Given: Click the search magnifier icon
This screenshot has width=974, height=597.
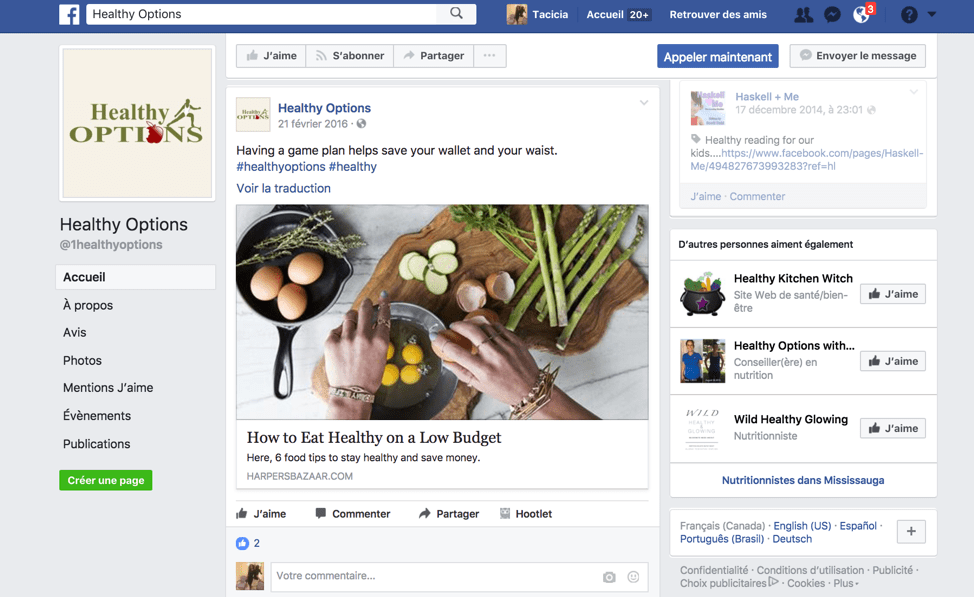Looking at the screenshot, I should pos(456,14).
